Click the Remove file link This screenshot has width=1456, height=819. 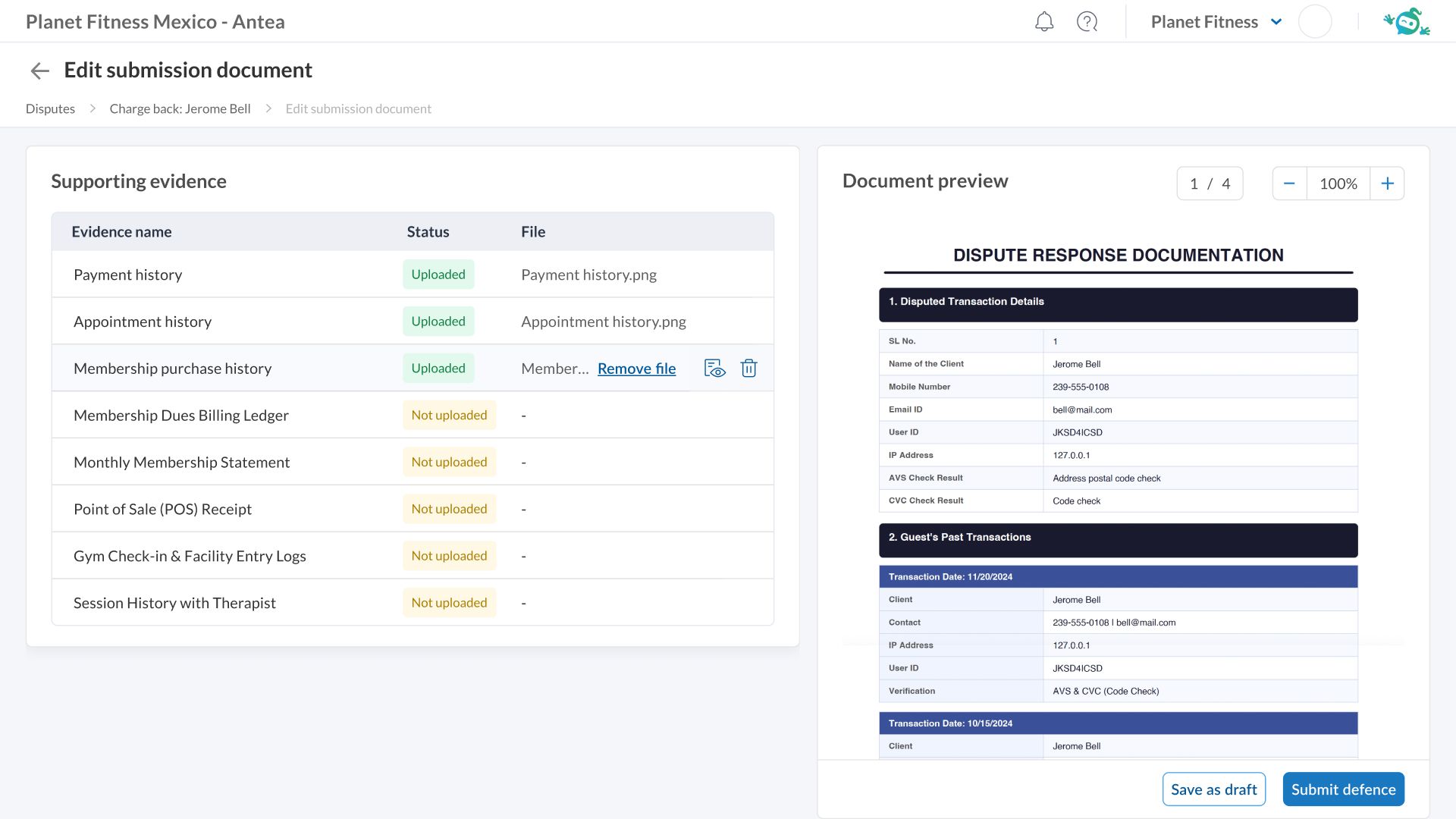pos(636,369)
